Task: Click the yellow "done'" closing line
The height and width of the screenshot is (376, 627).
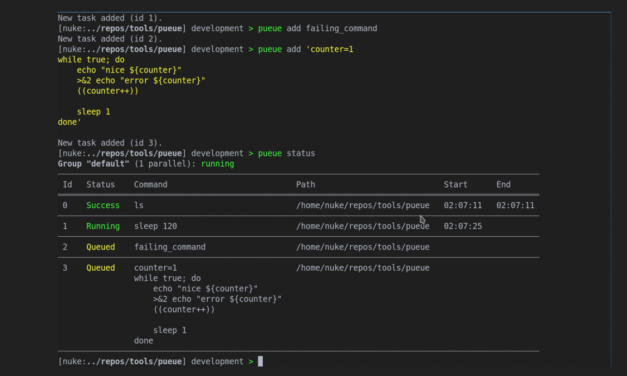Action: click(69, 122)
